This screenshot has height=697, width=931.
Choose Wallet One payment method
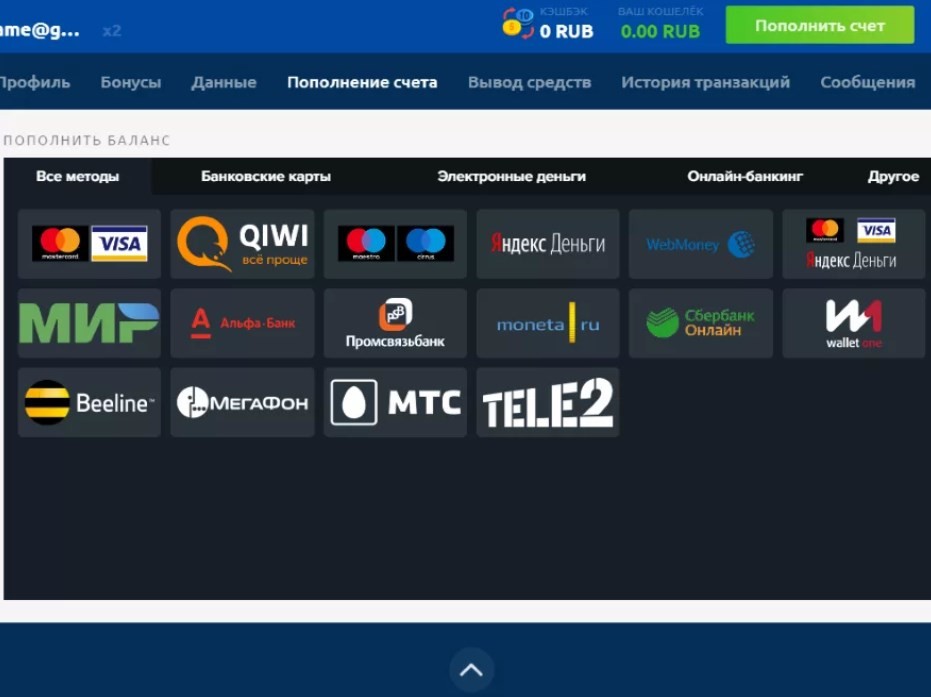click(854, 323)
